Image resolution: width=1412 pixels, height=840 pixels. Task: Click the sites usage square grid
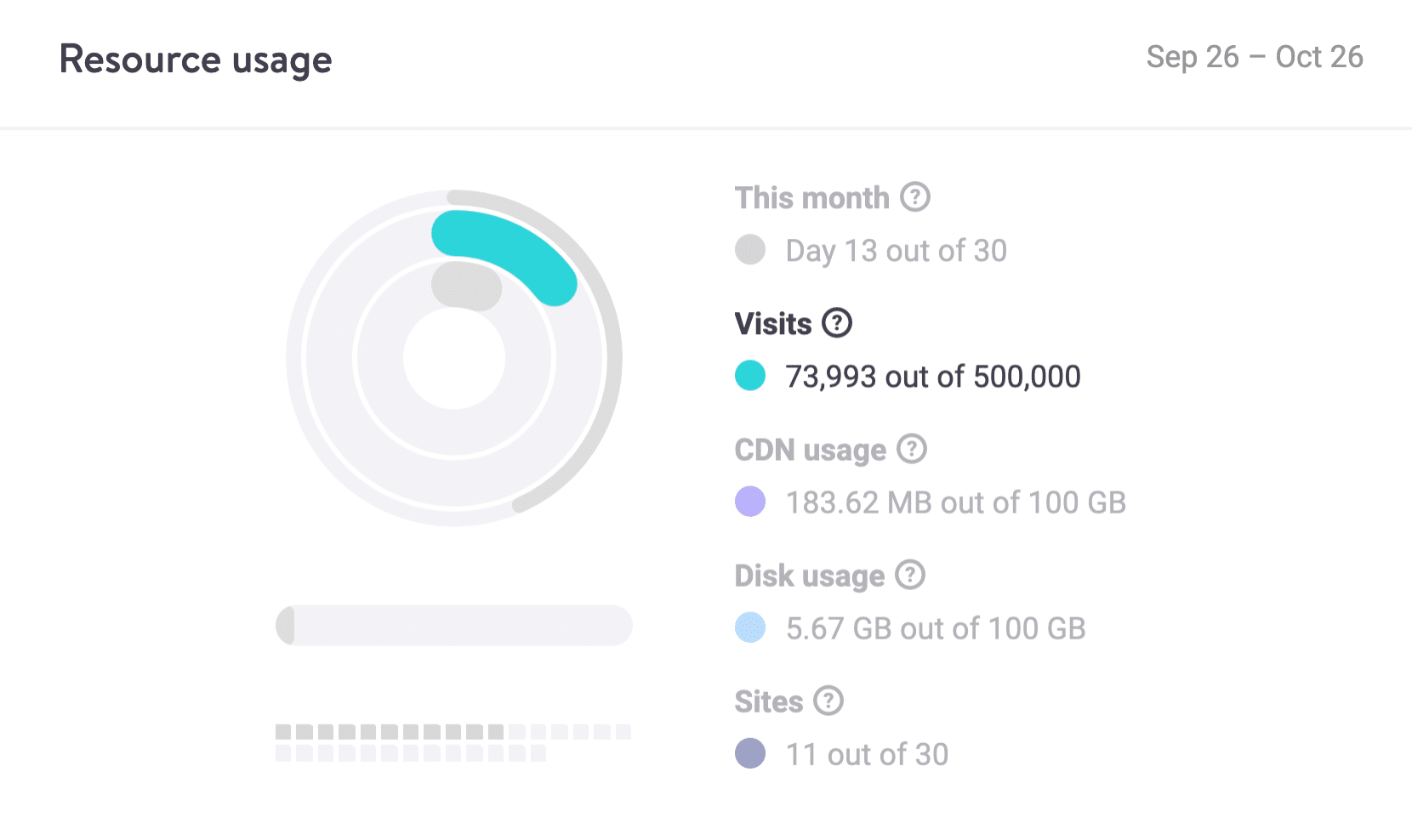coord(453,742)
